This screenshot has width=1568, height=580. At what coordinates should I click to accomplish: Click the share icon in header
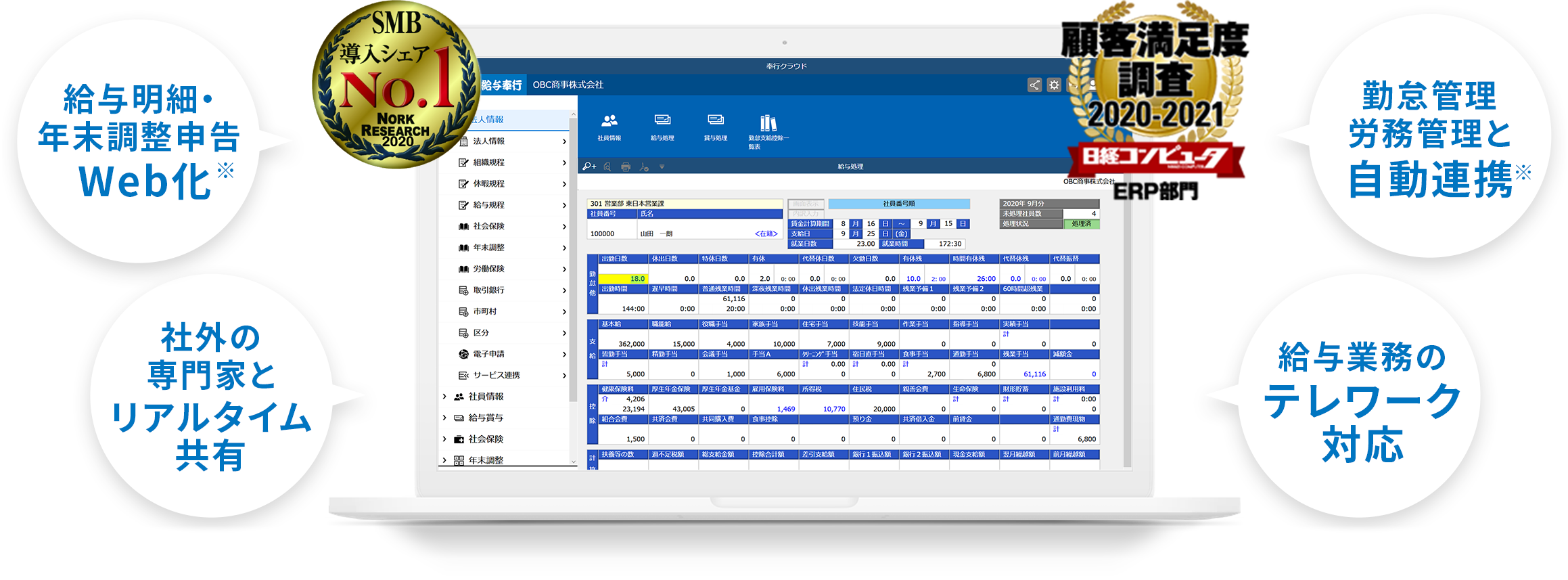(1034, 85)
